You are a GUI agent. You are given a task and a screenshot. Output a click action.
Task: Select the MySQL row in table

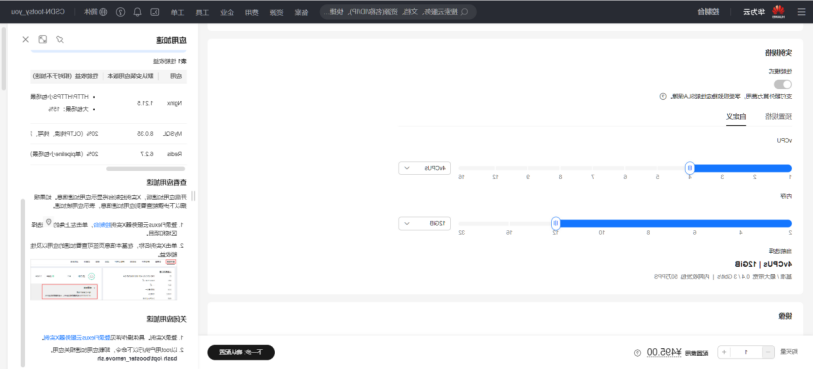[108, 134]
